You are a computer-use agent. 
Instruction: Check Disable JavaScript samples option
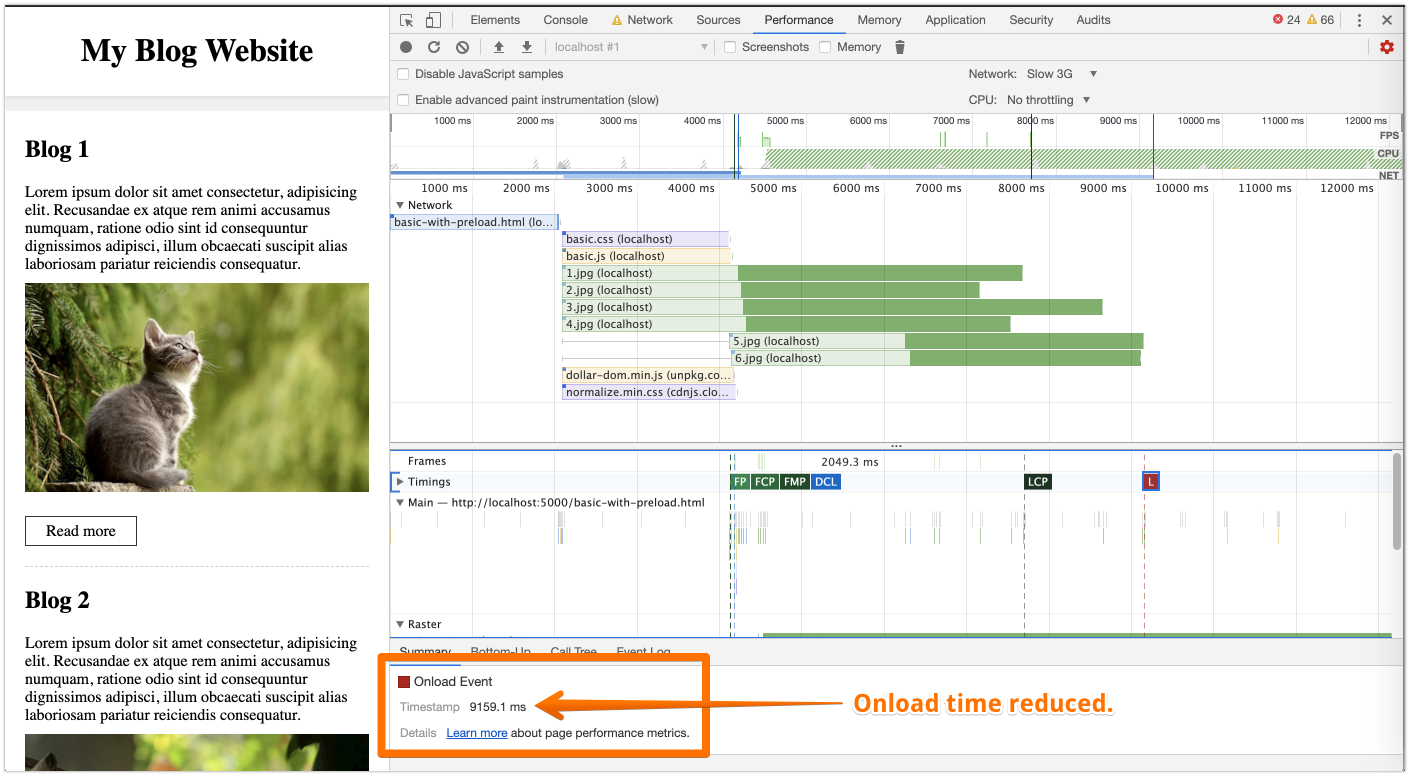(403, 74)
